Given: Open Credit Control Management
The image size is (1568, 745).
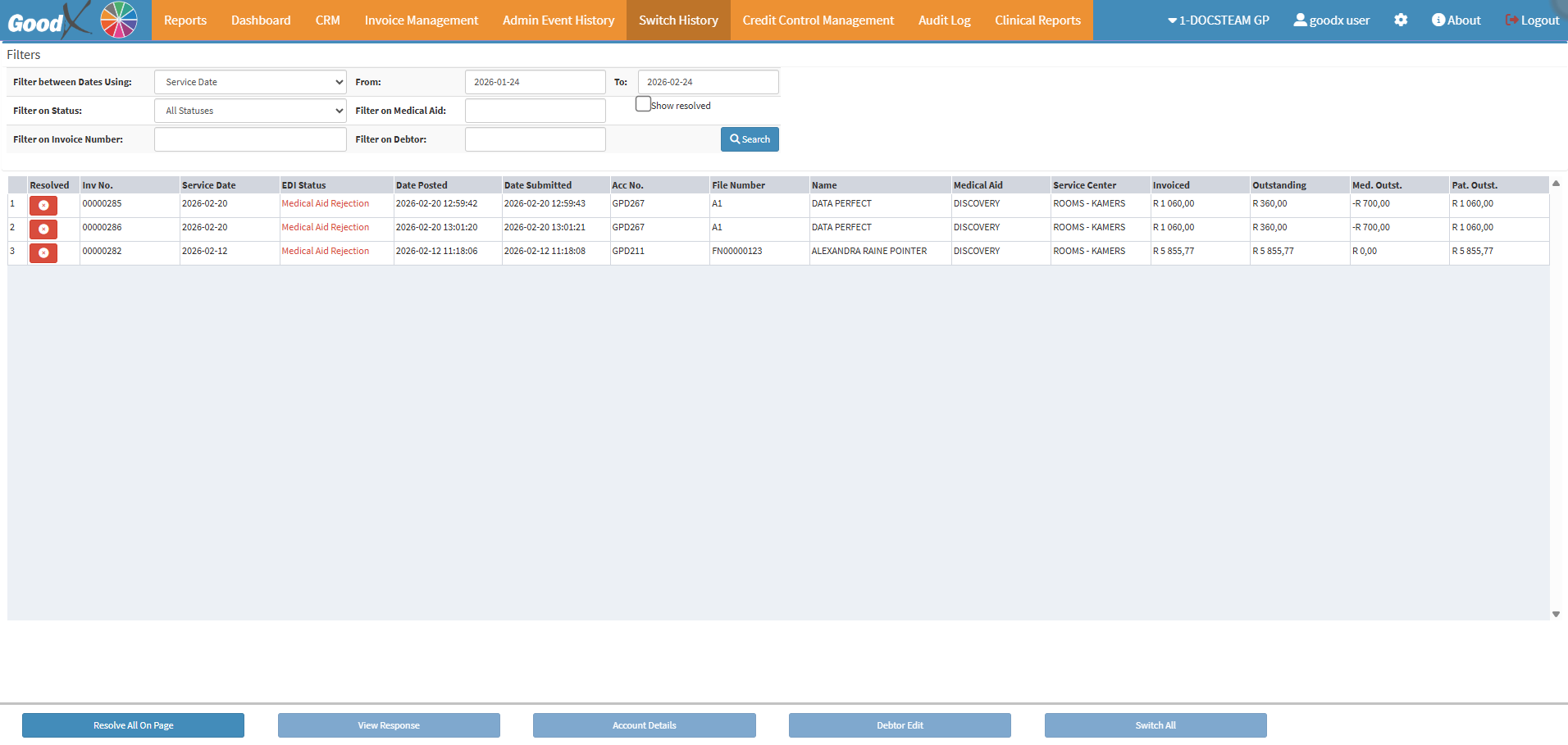Looking at the screenshot, I should point(818,20).
